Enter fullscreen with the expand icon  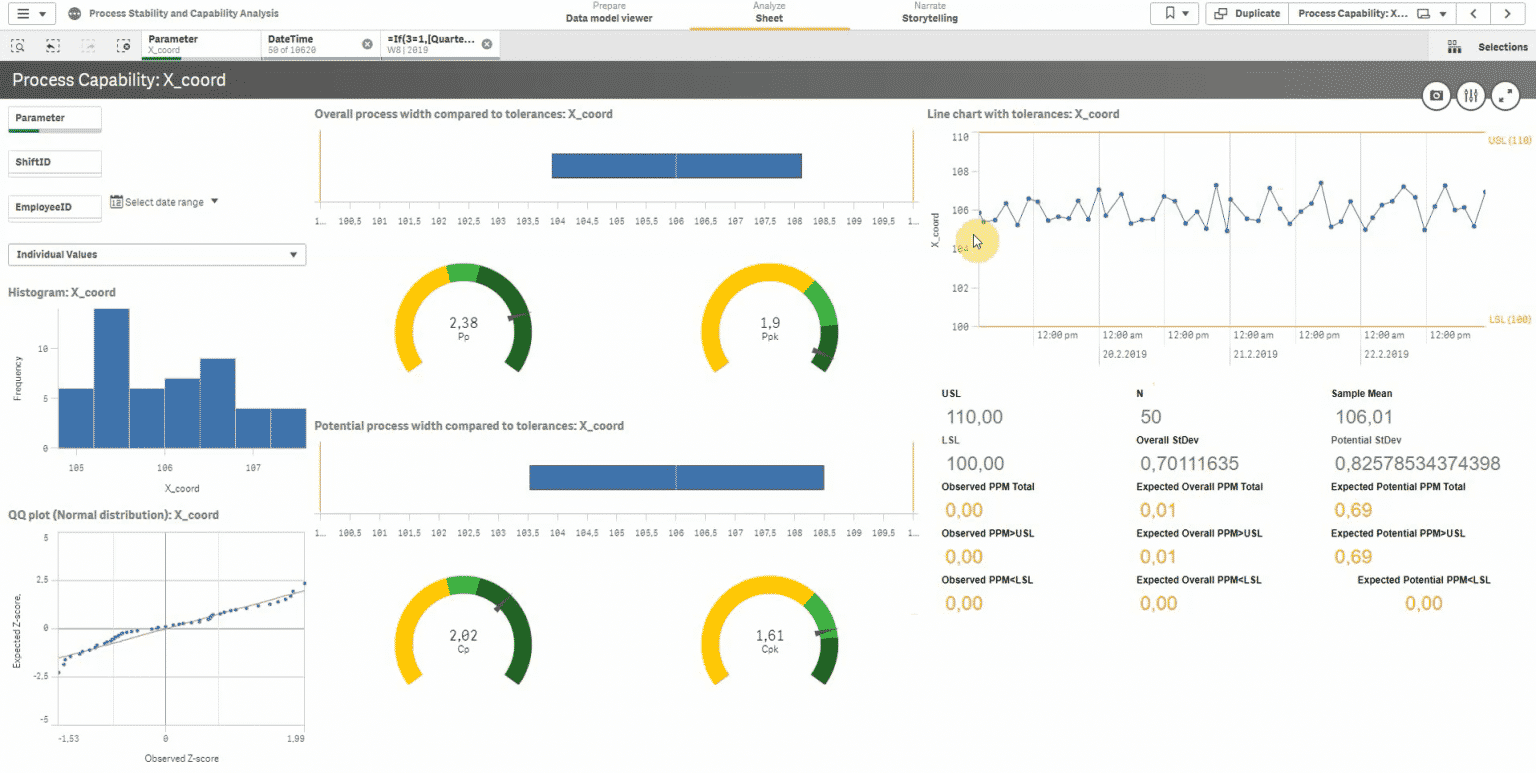(1505, 96)
